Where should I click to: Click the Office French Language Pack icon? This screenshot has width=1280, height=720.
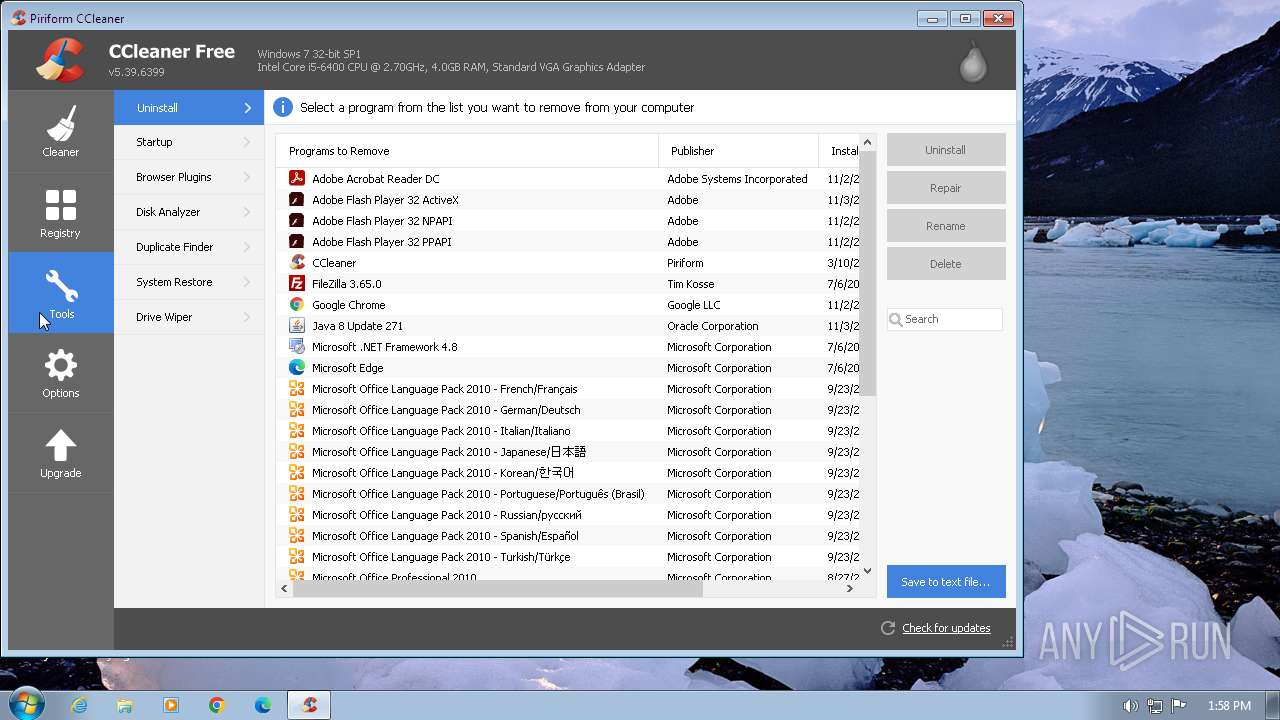297,388
